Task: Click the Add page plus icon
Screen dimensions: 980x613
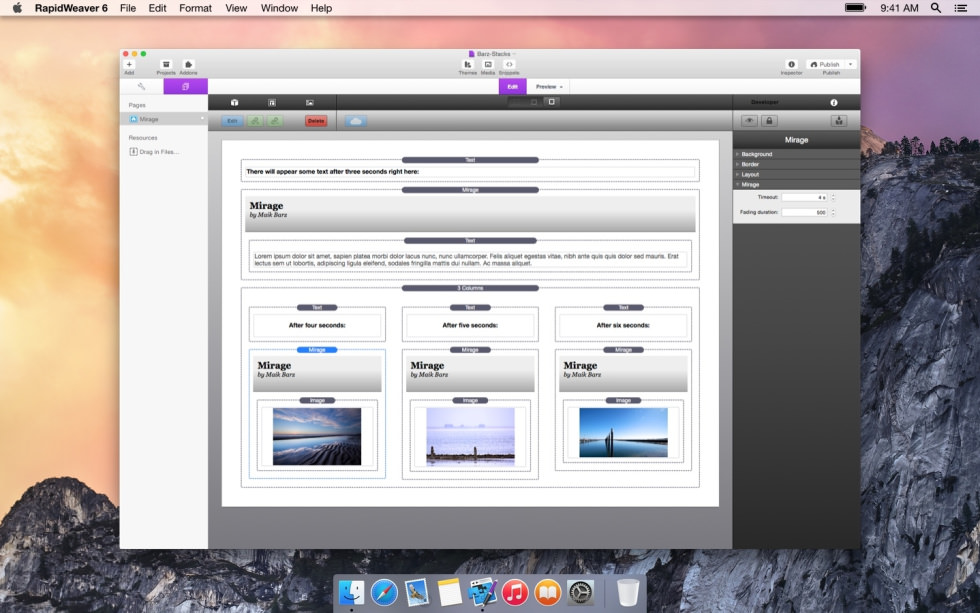Action: coord(129,64)
